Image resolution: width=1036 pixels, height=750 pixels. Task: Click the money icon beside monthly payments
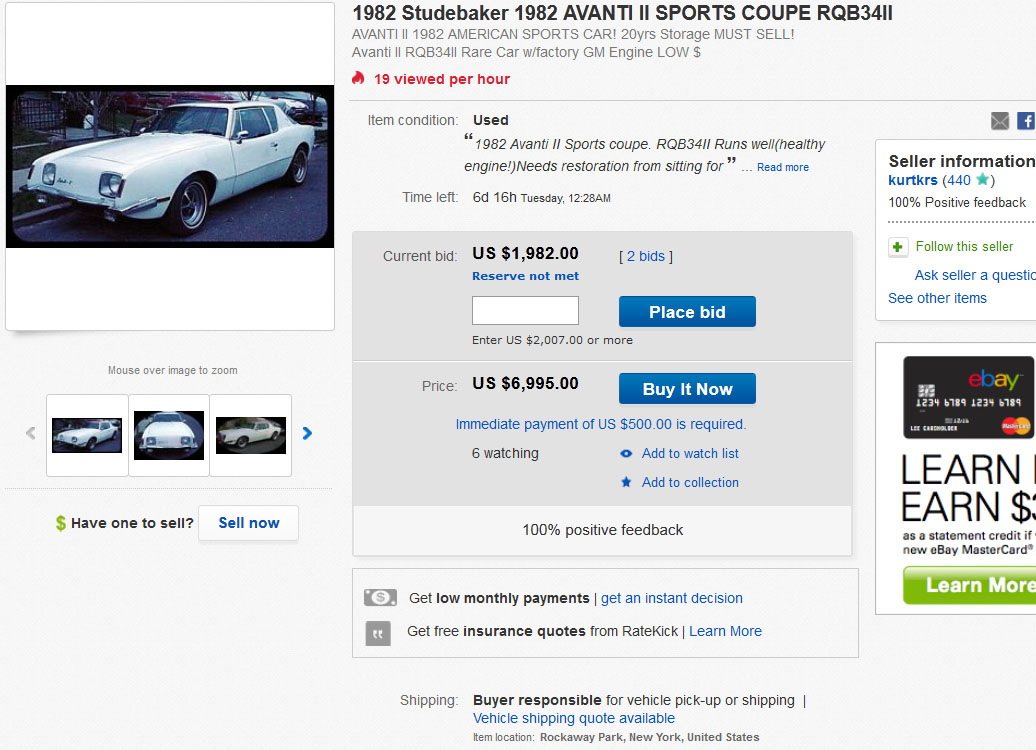[380, 598]
